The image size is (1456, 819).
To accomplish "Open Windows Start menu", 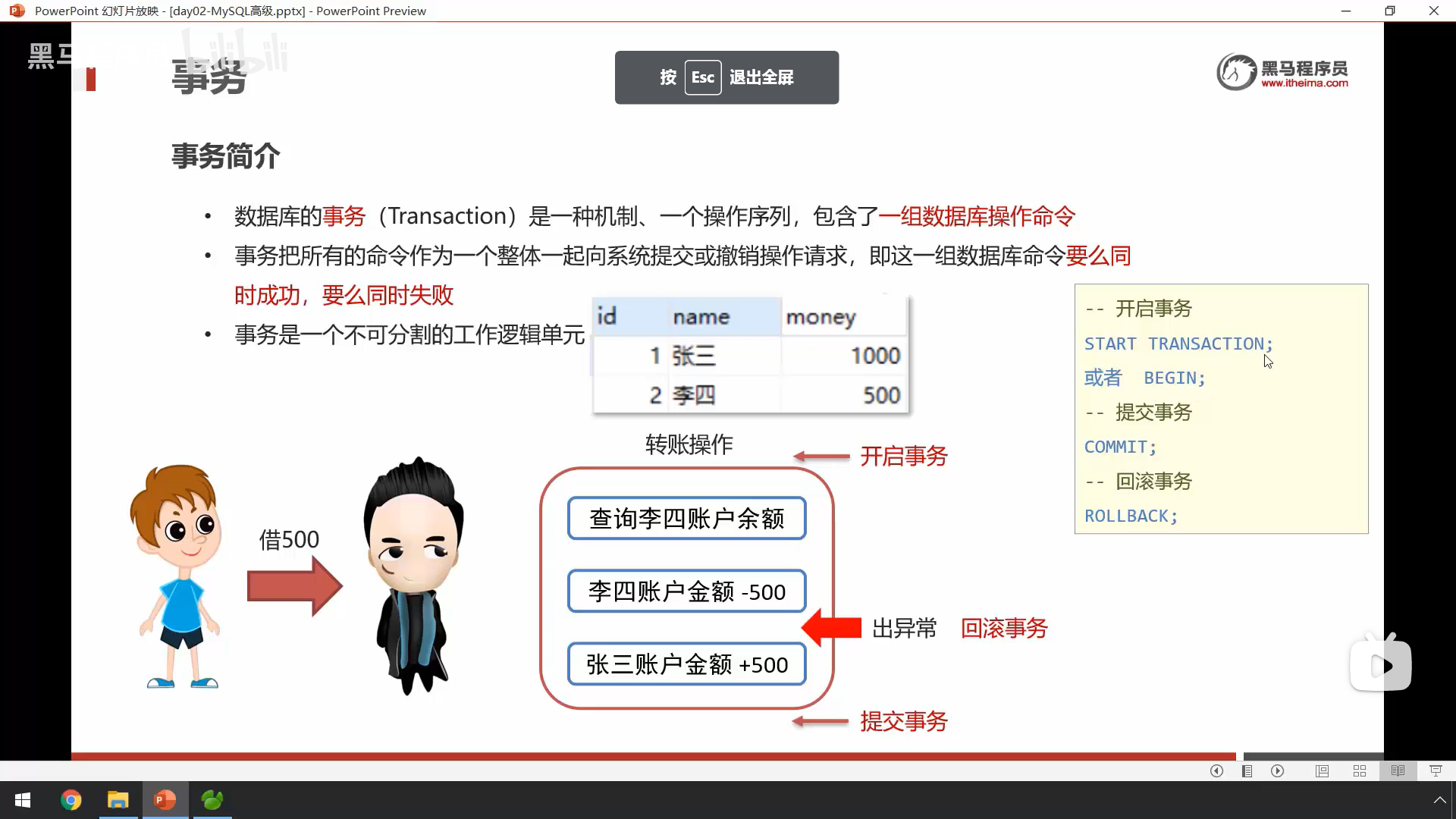I will pos(23,800).
